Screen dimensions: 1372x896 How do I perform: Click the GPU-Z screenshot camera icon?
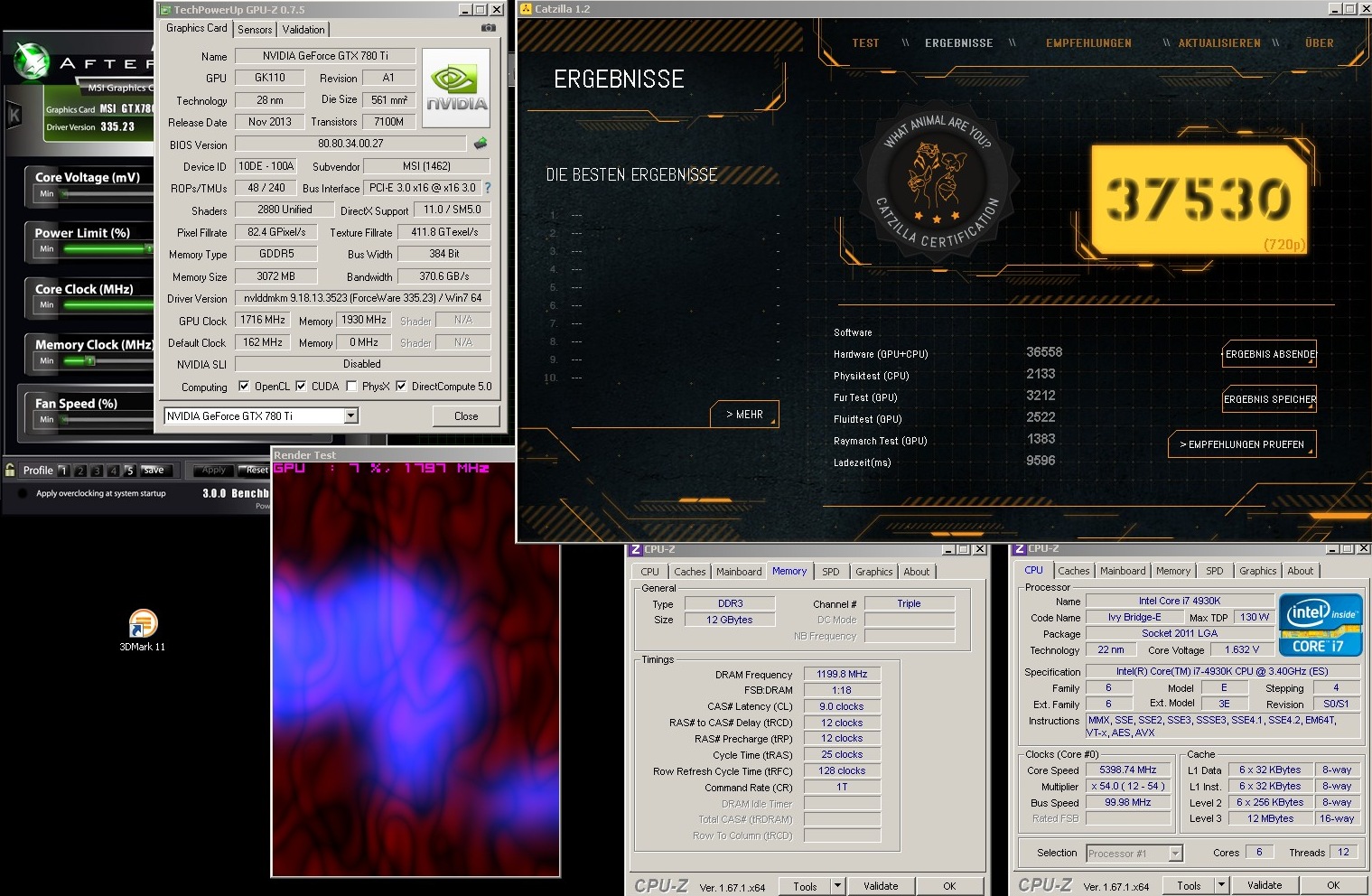pos(488,28)
